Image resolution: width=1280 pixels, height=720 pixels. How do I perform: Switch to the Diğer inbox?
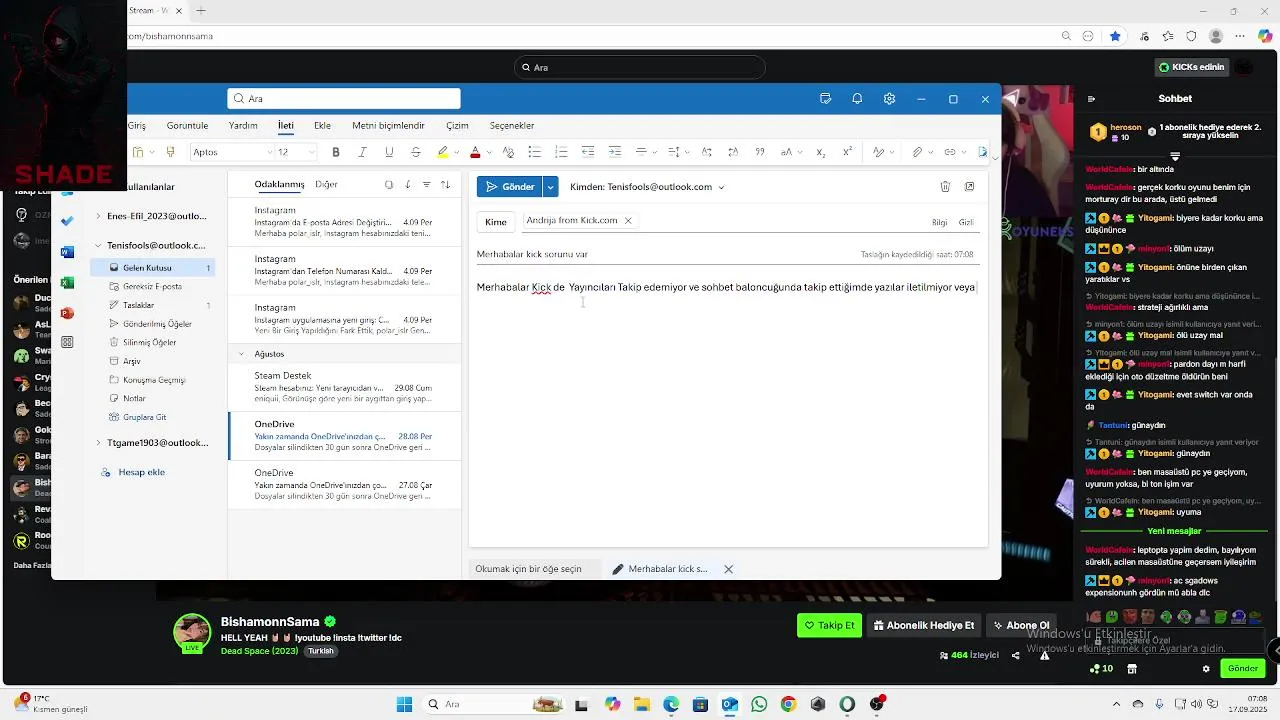[x=326, y=184]
